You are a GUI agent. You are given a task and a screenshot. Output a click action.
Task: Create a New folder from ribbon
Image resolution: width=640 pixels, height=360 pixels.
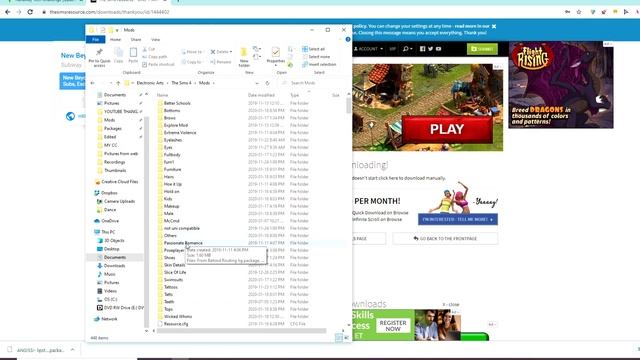pos(244,57)
